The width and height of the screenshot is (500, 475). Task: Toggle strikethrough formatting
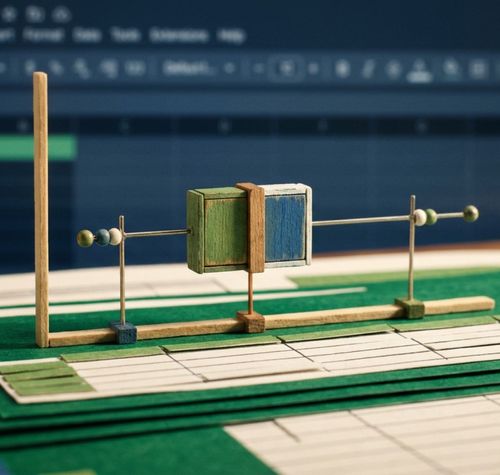393,69
